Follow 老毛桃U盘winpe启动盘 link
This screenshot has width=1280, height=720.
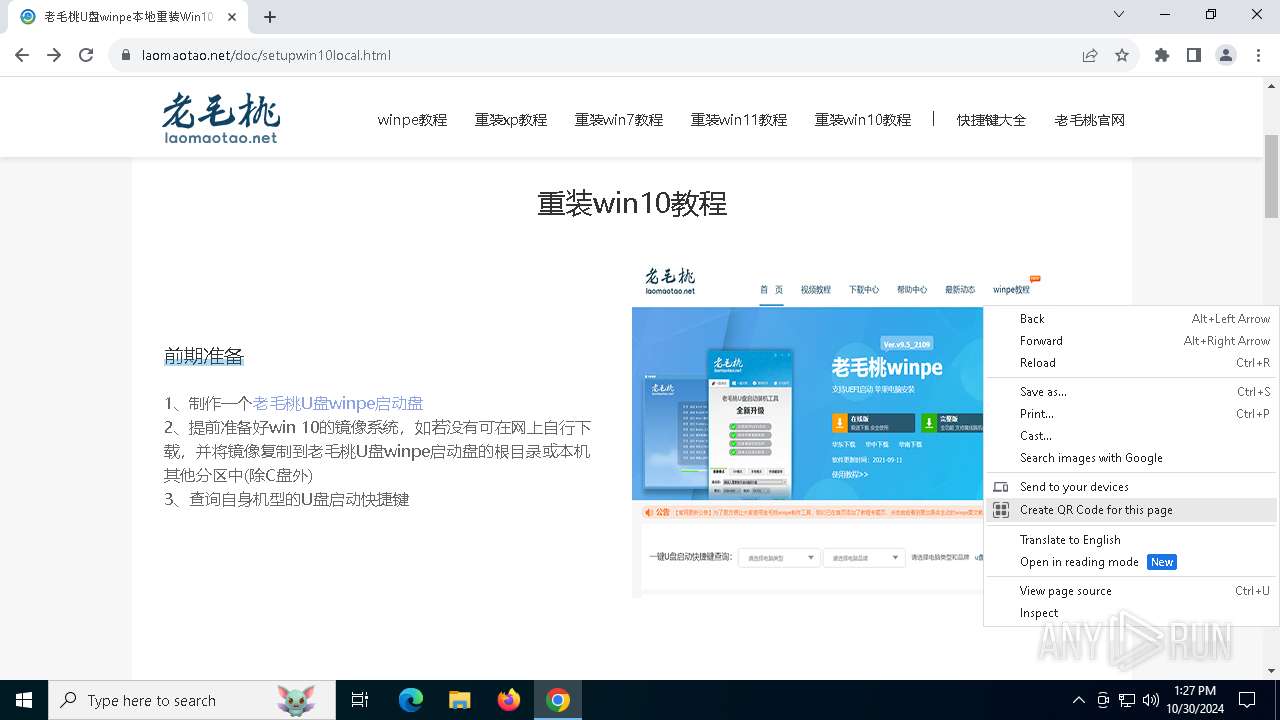[x=338, y=403]
